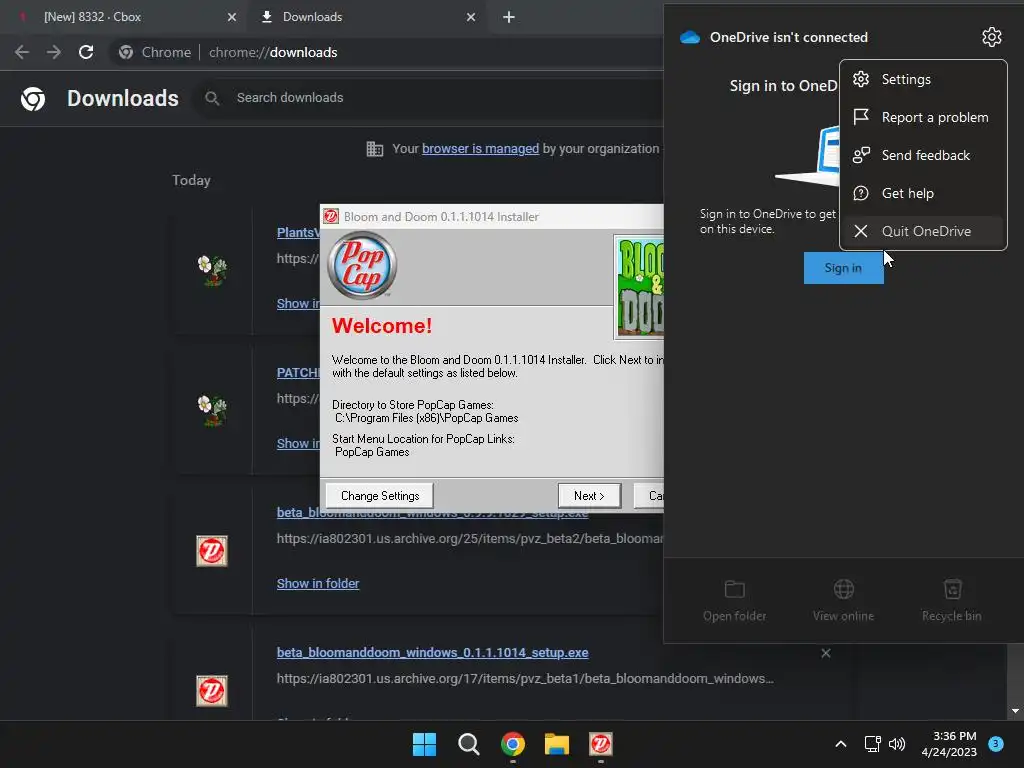1024x768 pixels.
Task: Click flower file icon of PlantsV download
Action: [x=212, y=270]
